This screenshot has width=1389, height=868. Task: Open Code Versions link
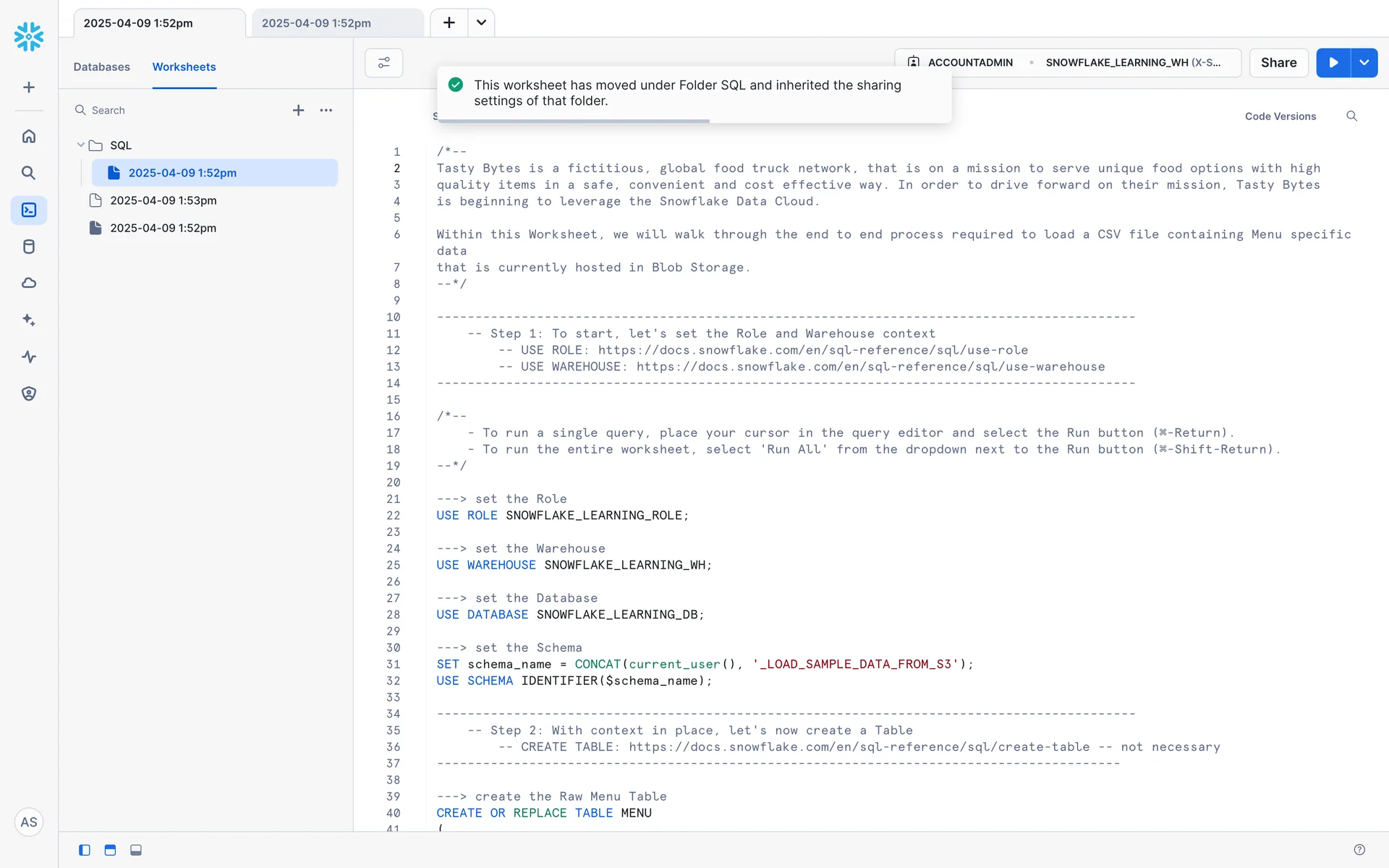pos(1280,116)
